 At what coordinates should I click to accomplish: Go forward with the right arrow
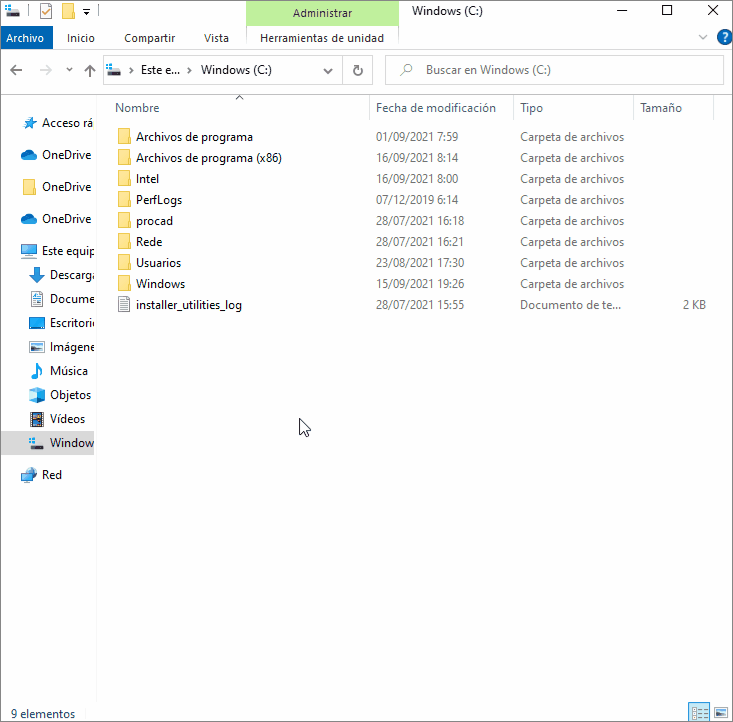pyautogui.click(x=46, y=70)
